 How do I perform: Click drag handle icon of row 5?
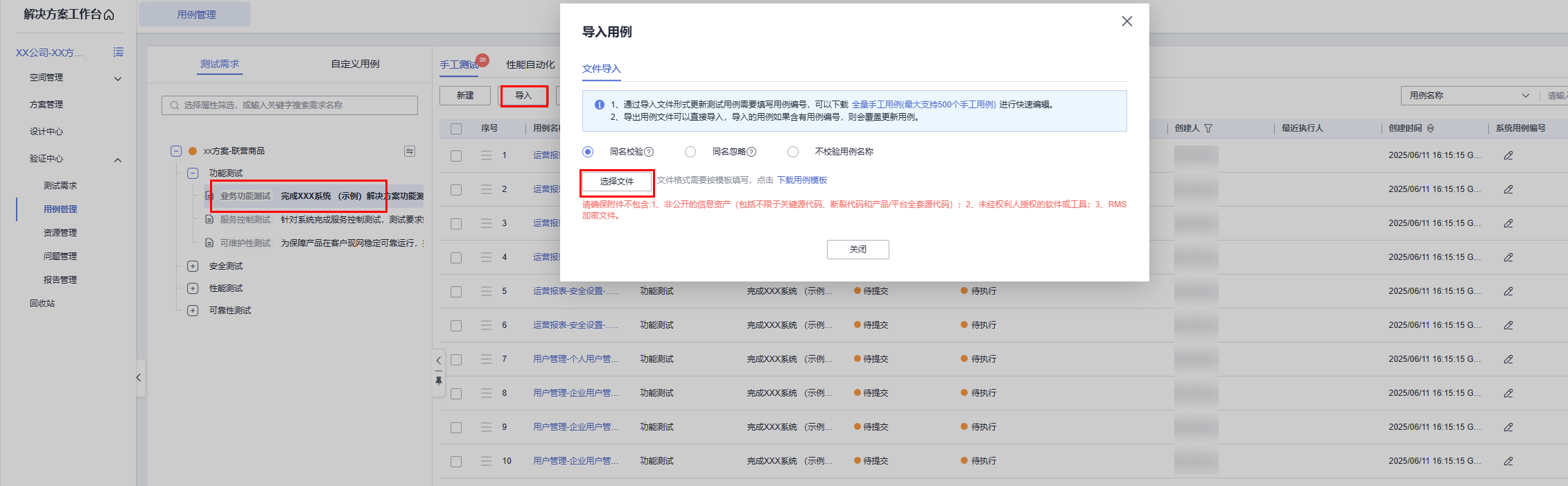click(x=486, y=291)
